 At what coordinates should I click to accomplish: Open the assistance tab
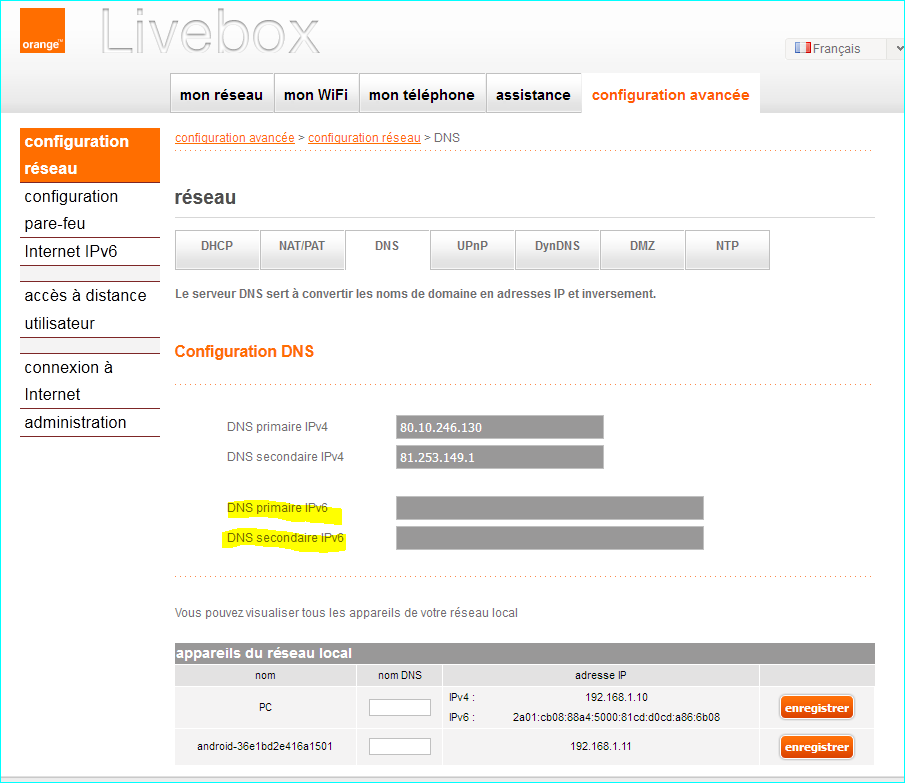click(x=533, y=93)
